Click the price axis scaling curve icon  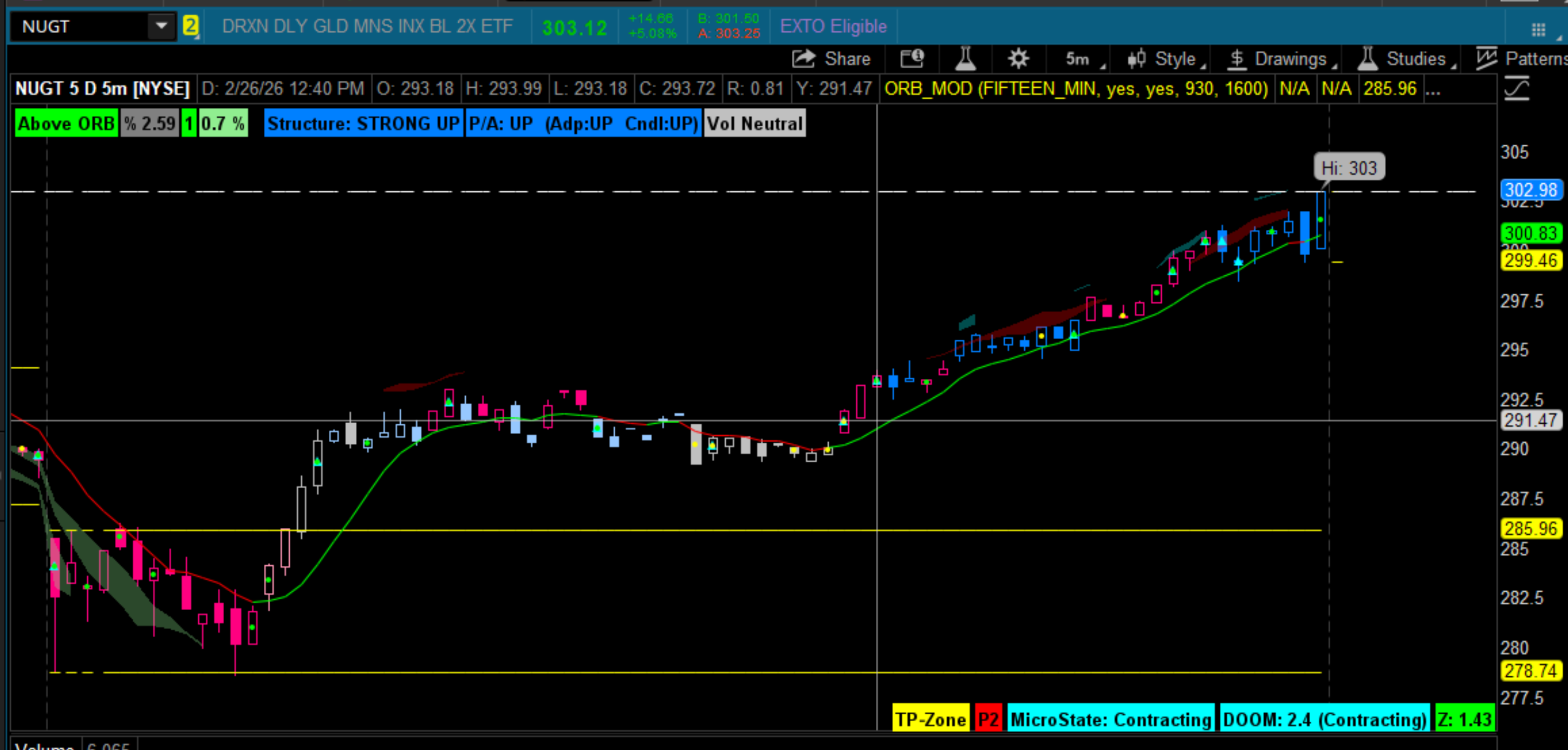(x=1516, y=89)
